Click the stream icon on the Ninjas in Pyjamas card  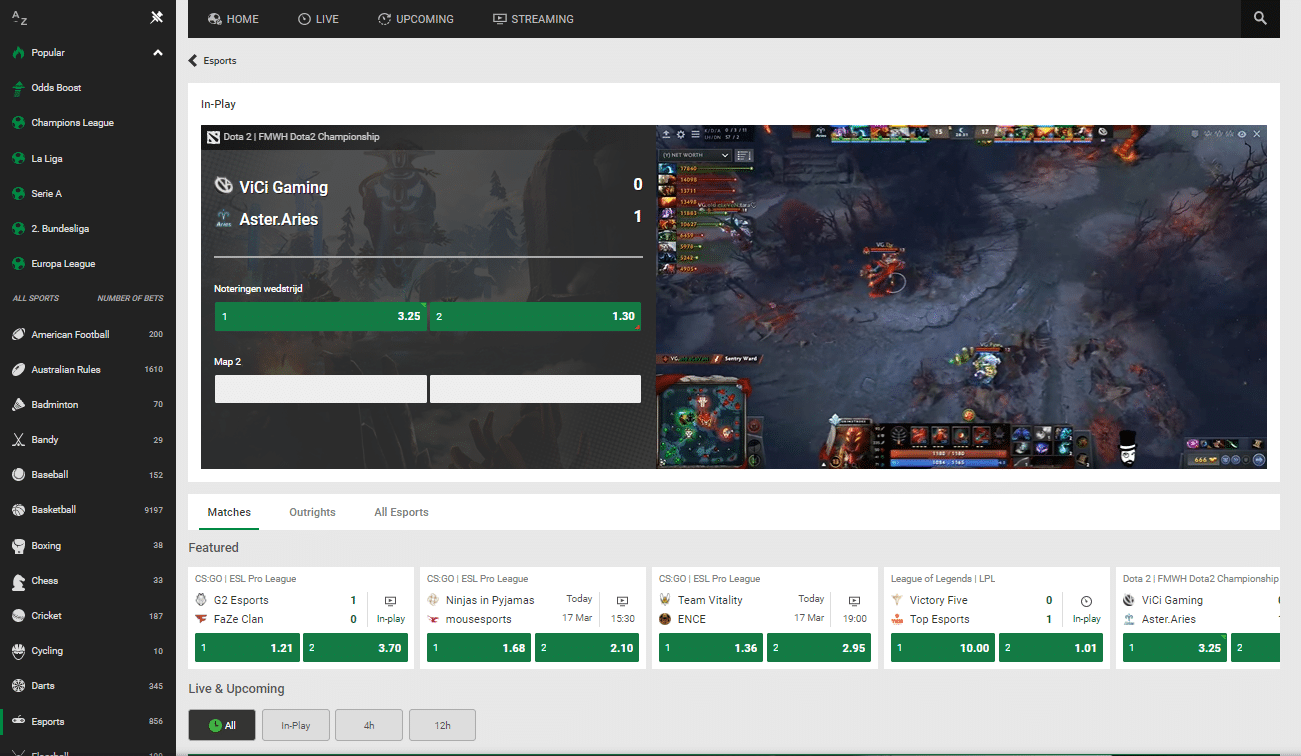[622, 601]
